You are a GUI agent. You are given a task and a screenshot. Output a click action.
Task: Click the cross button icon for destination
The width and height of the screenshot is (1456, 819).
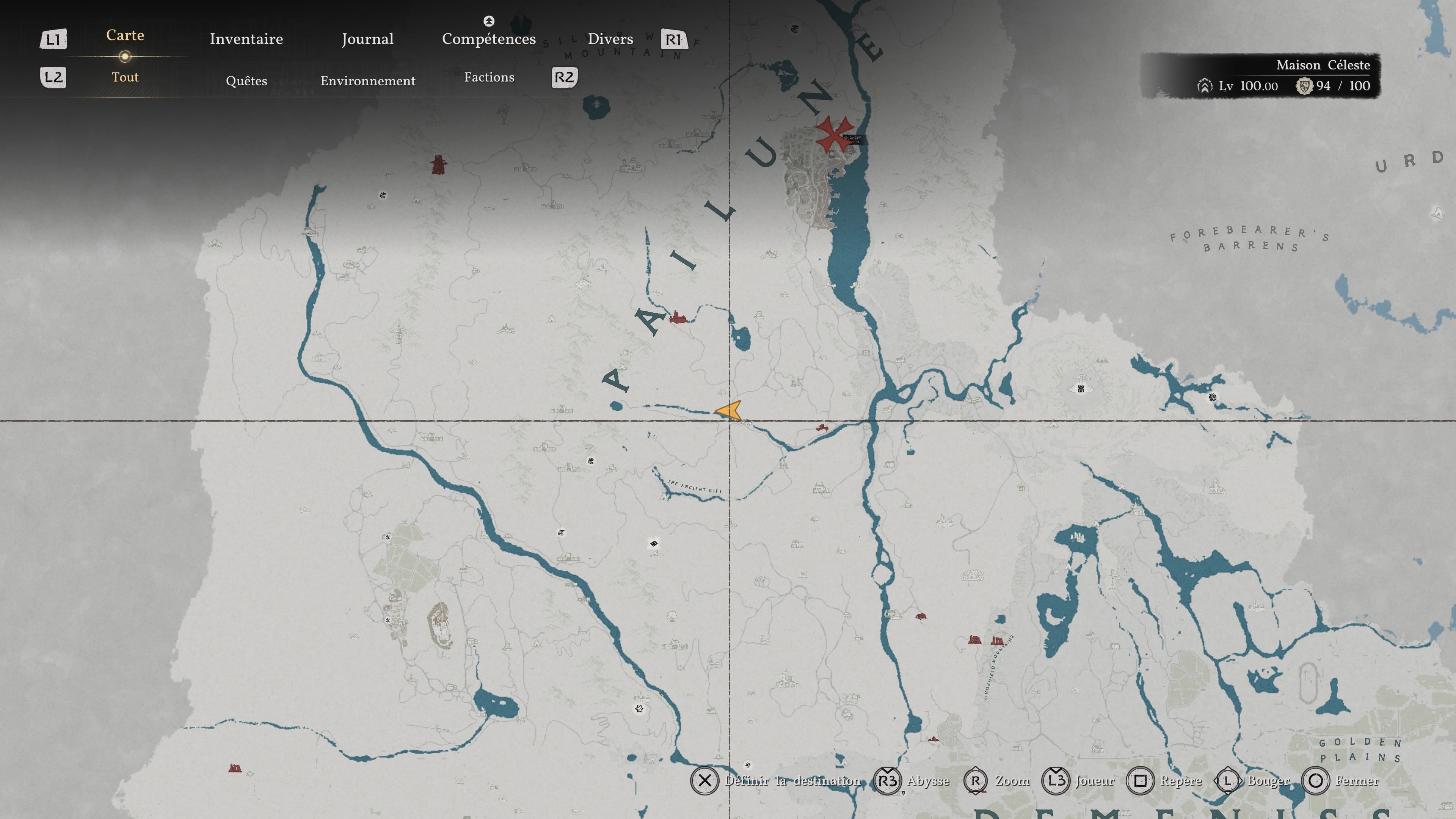(704, 781)
